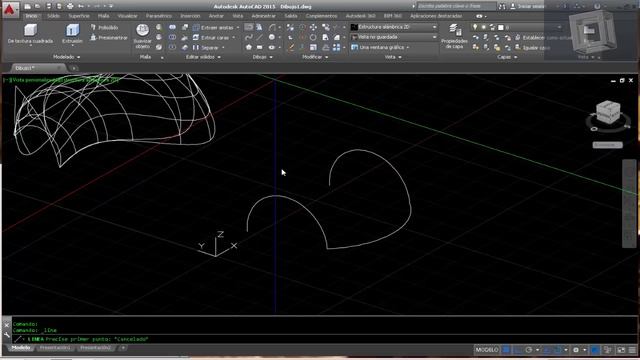Click the search keyword input field
Screen dimensions: 640x360
(x=456, y=6)
